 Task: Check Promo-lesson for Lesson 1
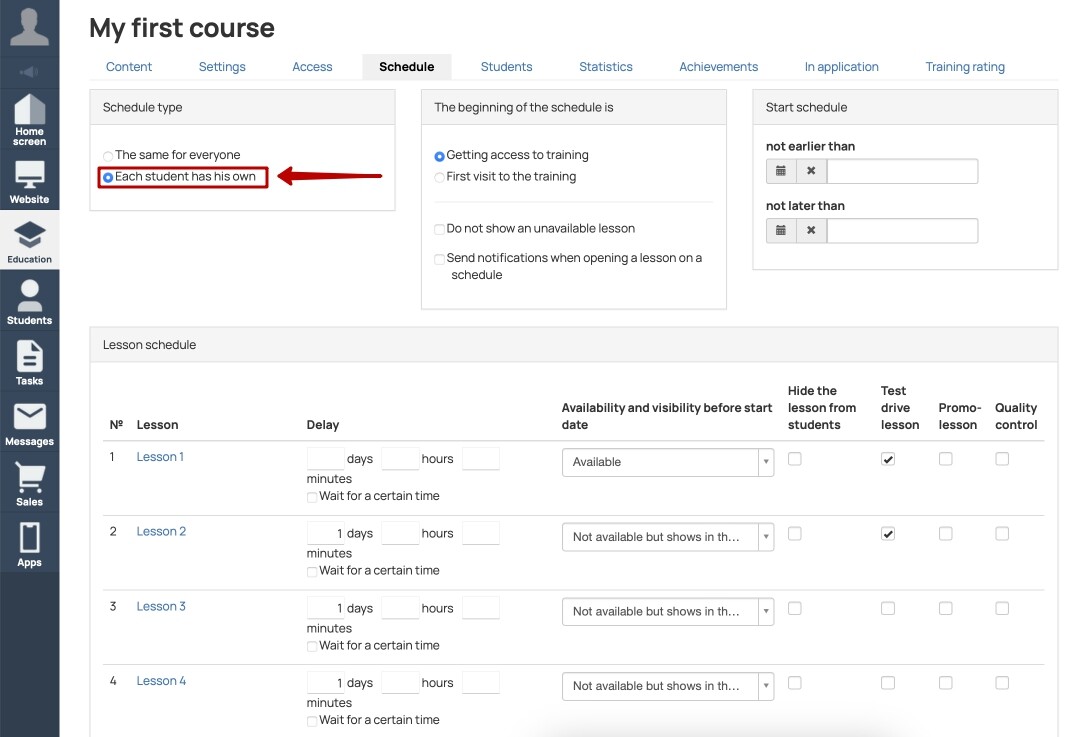click(945, 459)
